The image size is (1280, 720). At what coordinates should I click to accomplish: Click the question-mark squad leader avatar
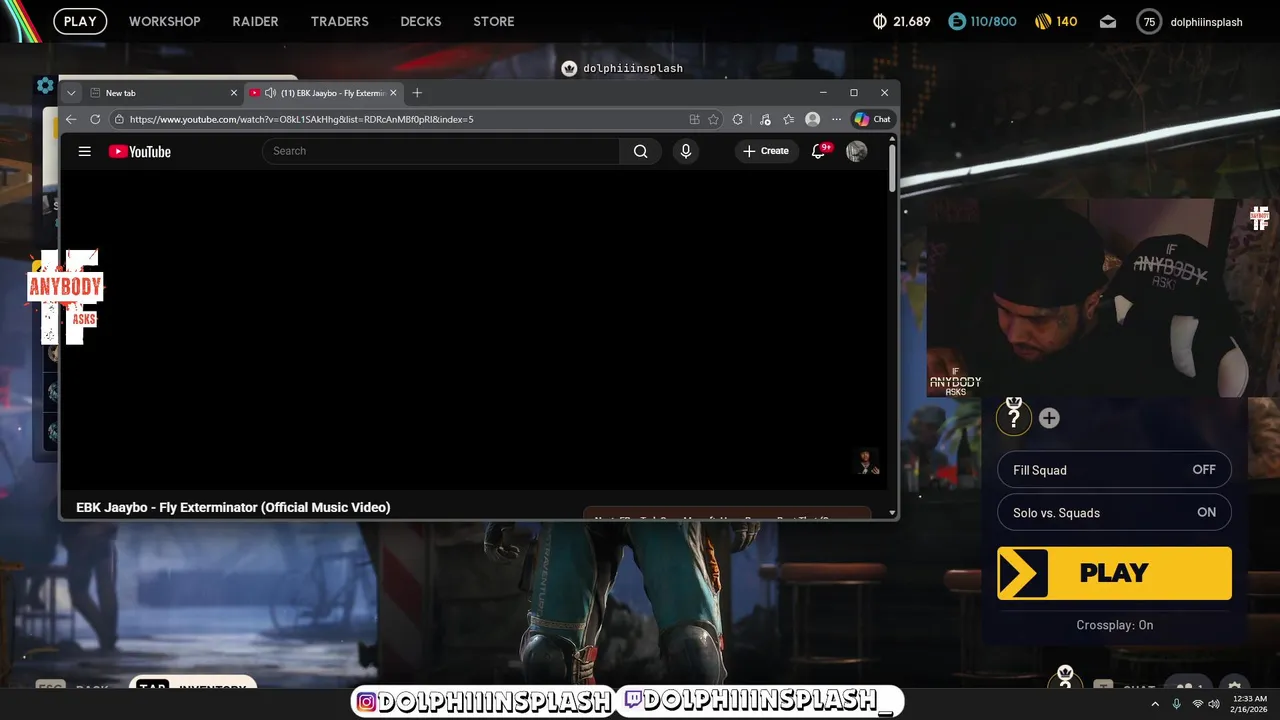click(x=1014, y=416)
